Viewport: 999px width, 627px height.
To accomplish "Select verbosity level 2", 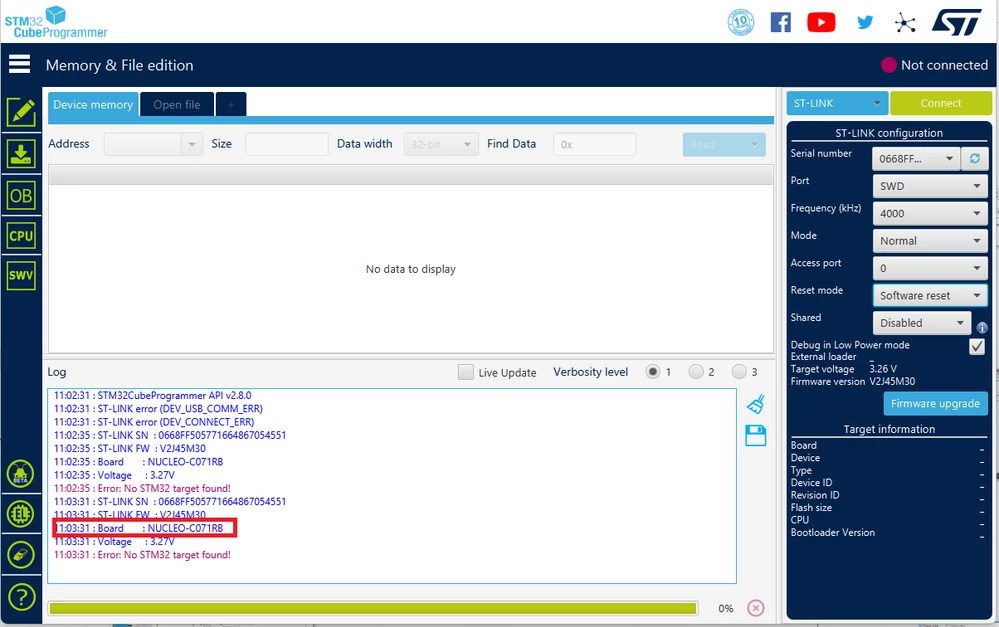I will pos(696,371).
